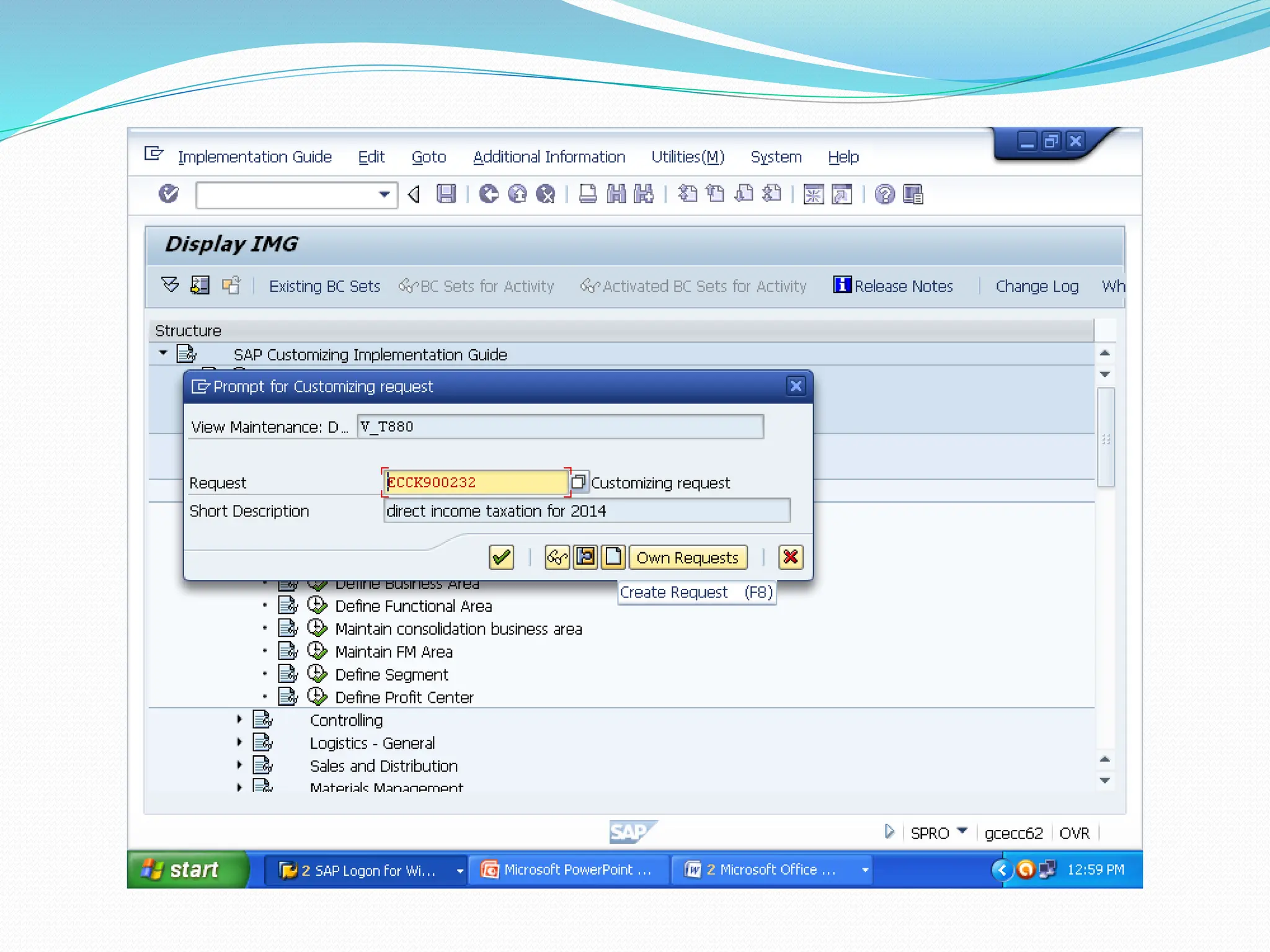Click the Windows start button
The height and width of the screenshot is (952, 1270).
tap(187, 870)
